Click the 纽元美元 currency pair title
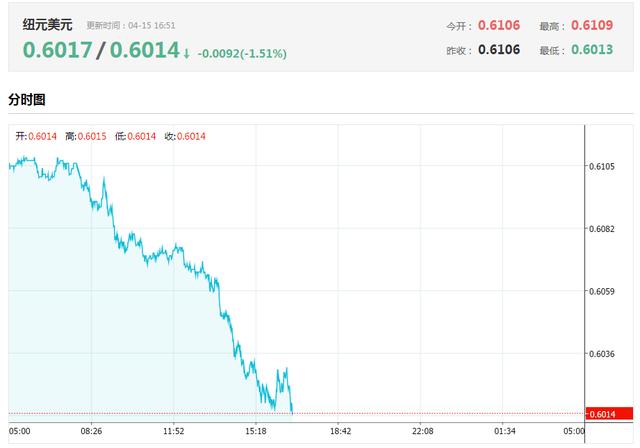This screenshot has height=448, width=640. [x=48, y=23]
